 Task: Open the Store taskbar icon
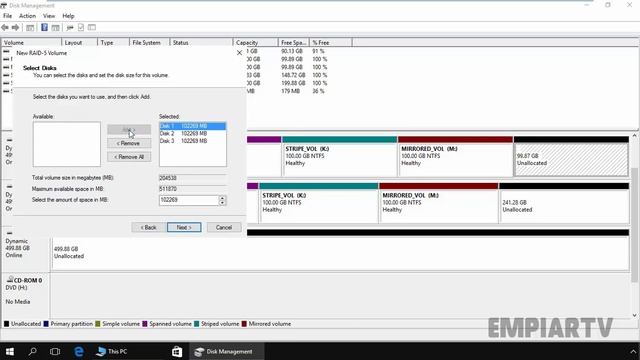point(177,351)
